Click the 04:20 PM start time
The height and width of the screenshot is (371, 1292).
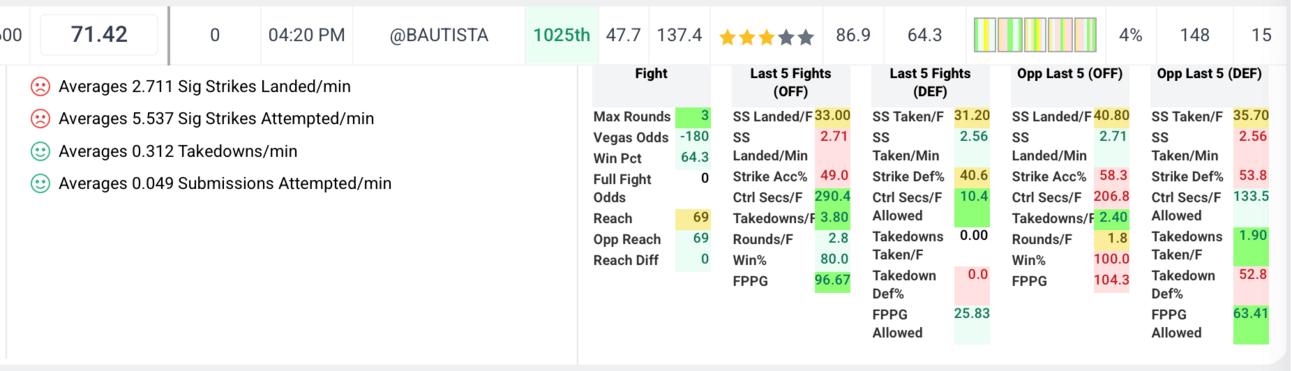point(307,35)
